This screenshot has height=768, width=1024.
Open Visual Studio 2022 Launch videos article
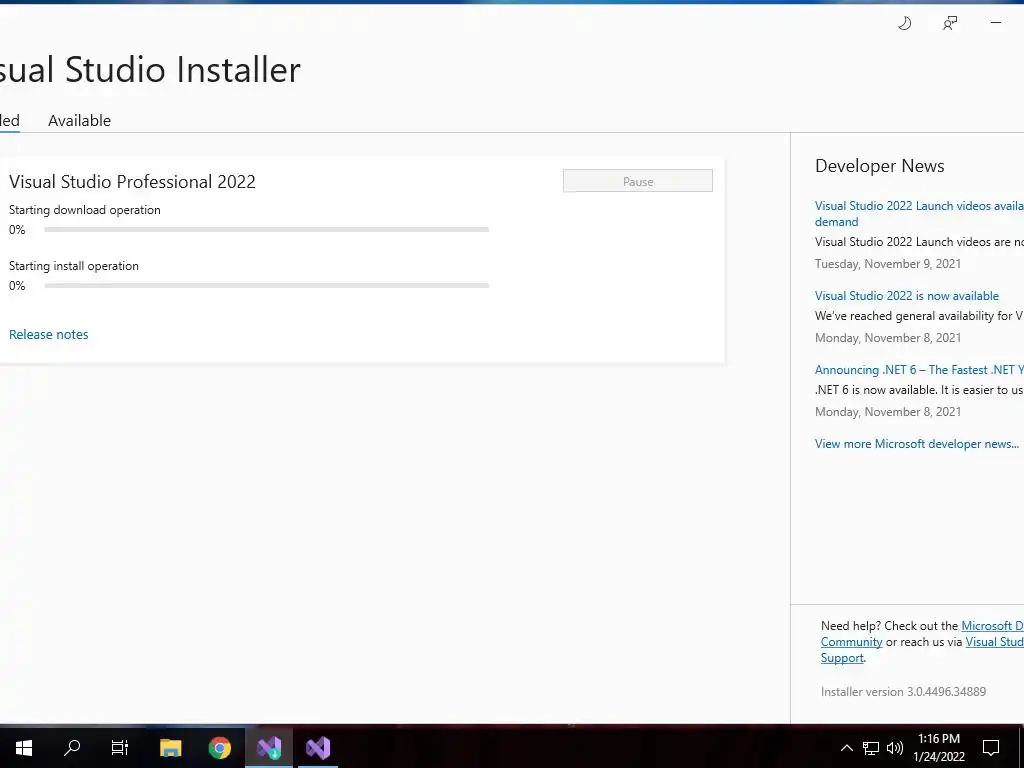click(919, 214)
